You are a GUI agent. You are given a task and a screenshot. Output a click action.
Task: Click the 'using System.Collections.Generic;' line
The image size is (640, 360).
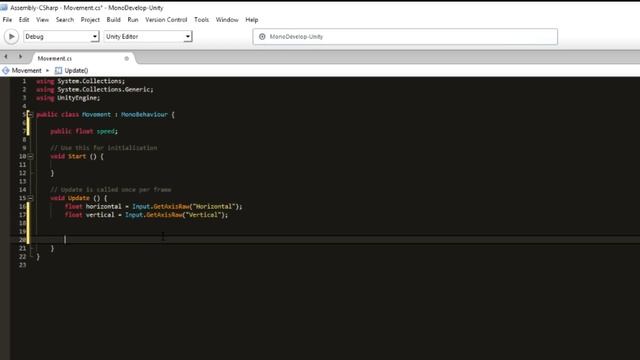pos(95,89)
